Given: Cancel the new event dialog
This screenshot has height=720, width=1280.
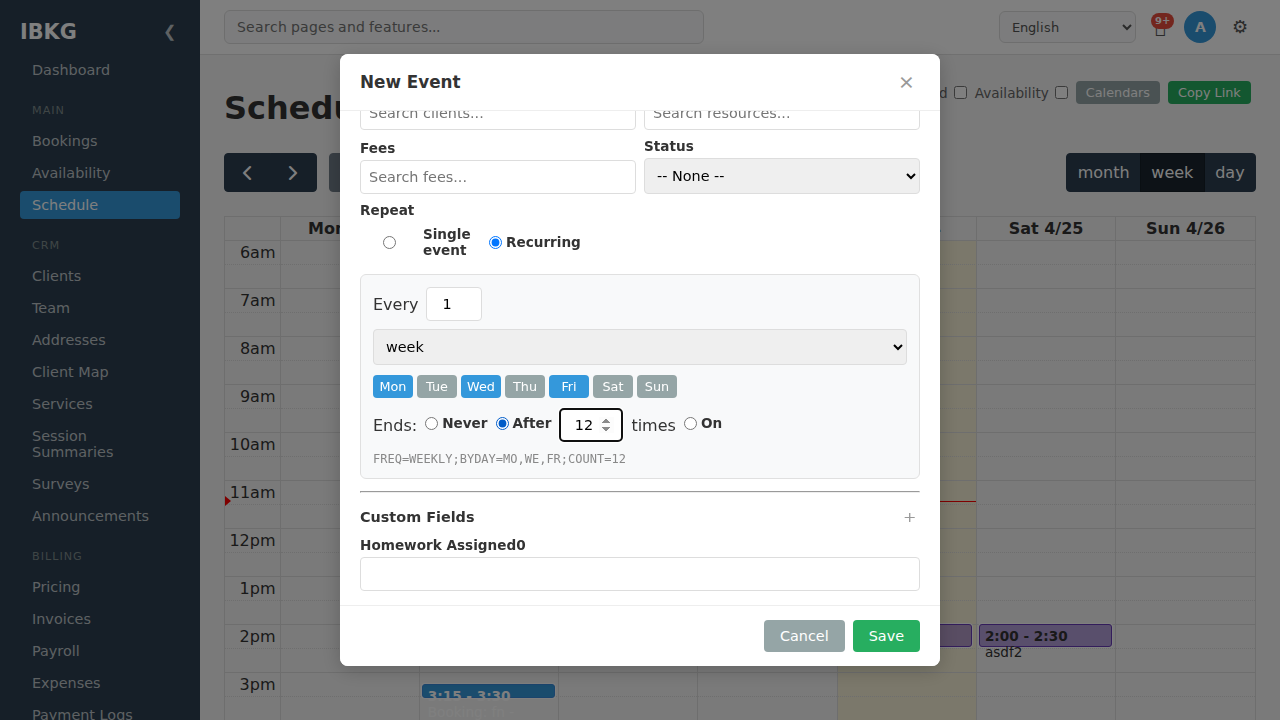Looking at the screenshot, I should [804, 636].
